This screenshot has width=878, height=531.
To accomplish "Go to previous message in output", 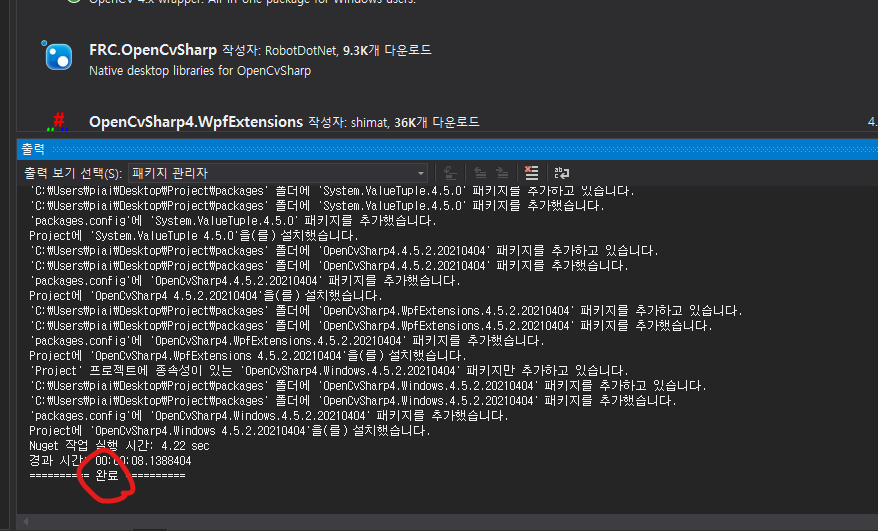I will [x=480, y=173].
